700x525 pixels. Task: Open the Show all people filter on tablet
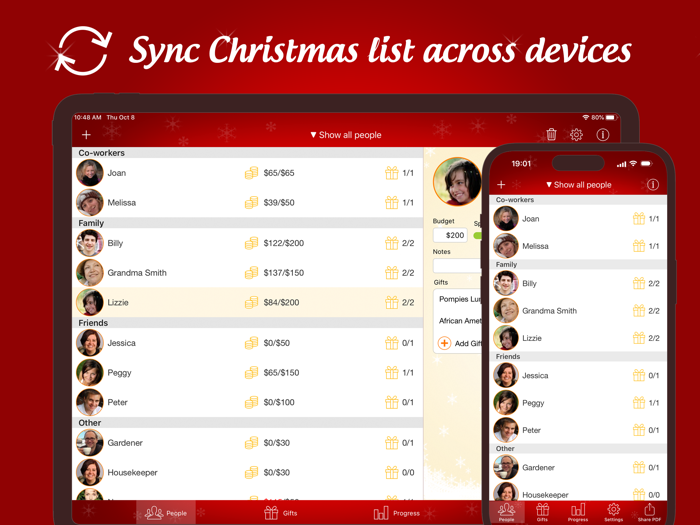pos(346,135)
